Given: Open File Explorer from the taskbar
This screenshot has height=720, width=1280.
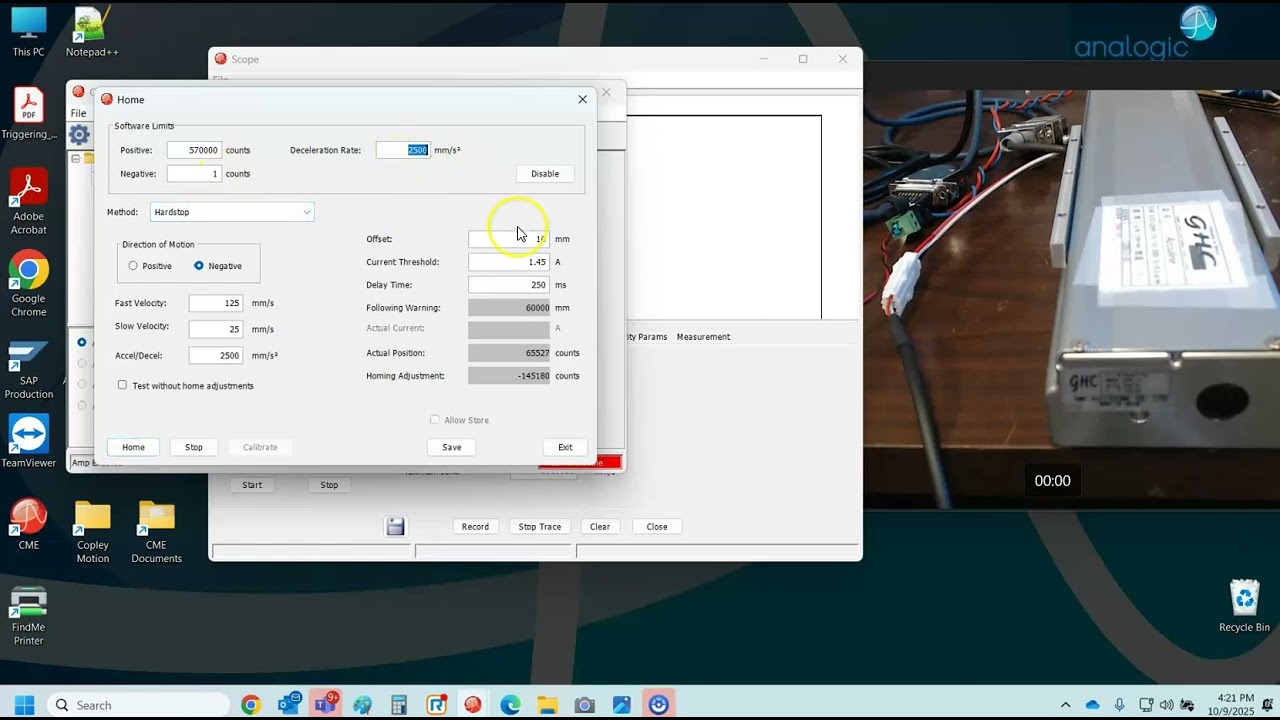Looking at the screenshot, I should pos(547,705).
